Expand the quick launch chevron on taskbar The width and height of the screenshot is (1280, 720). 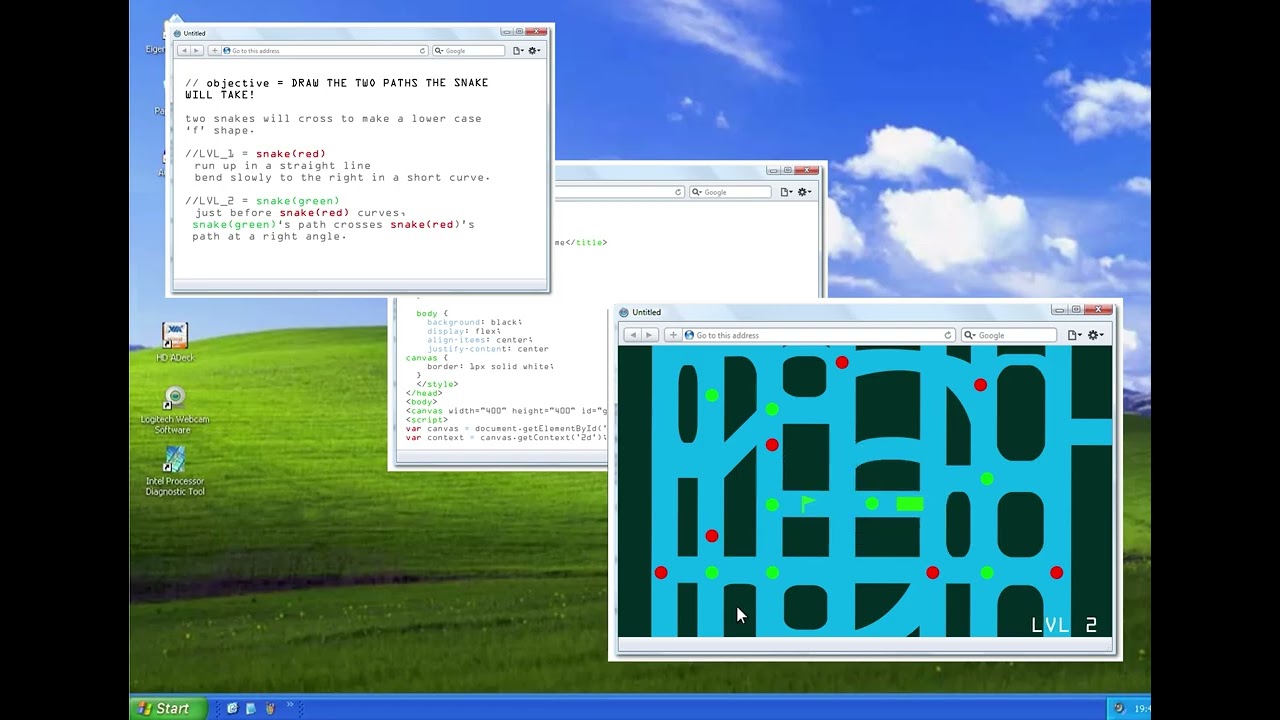[x=291, y=705]
